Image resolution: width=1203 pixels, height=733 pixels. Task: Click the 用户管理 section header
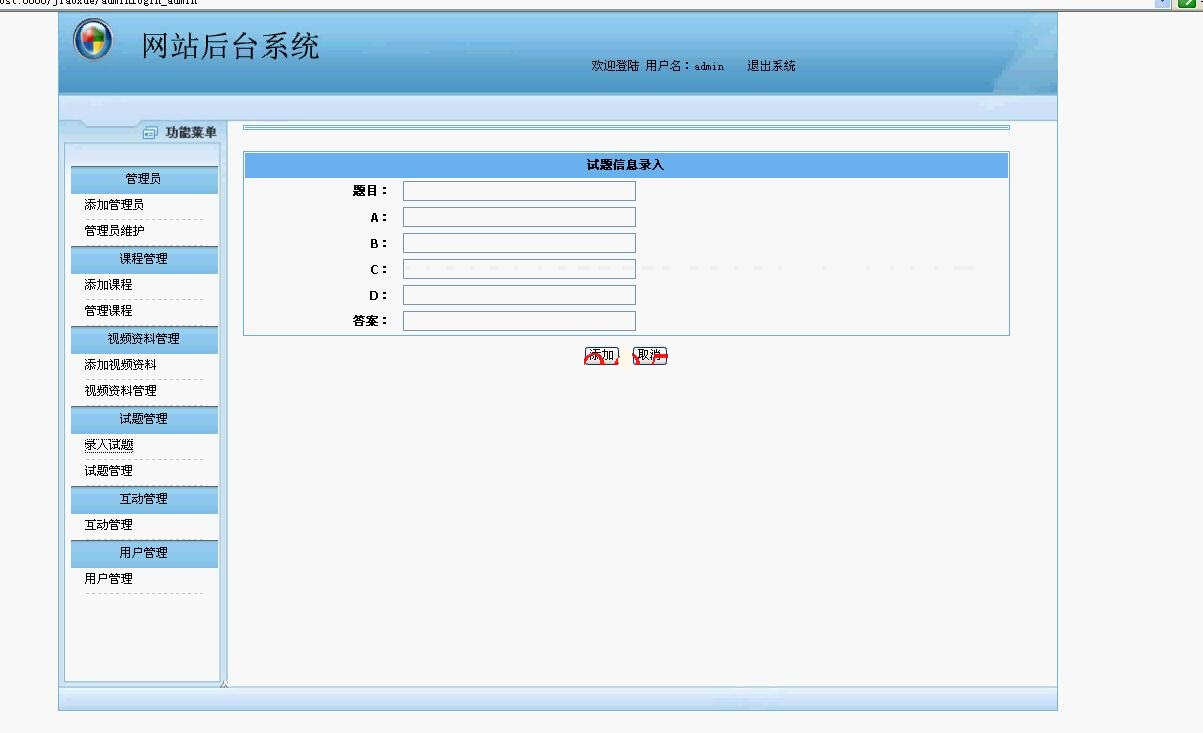(x=144, y=554)
